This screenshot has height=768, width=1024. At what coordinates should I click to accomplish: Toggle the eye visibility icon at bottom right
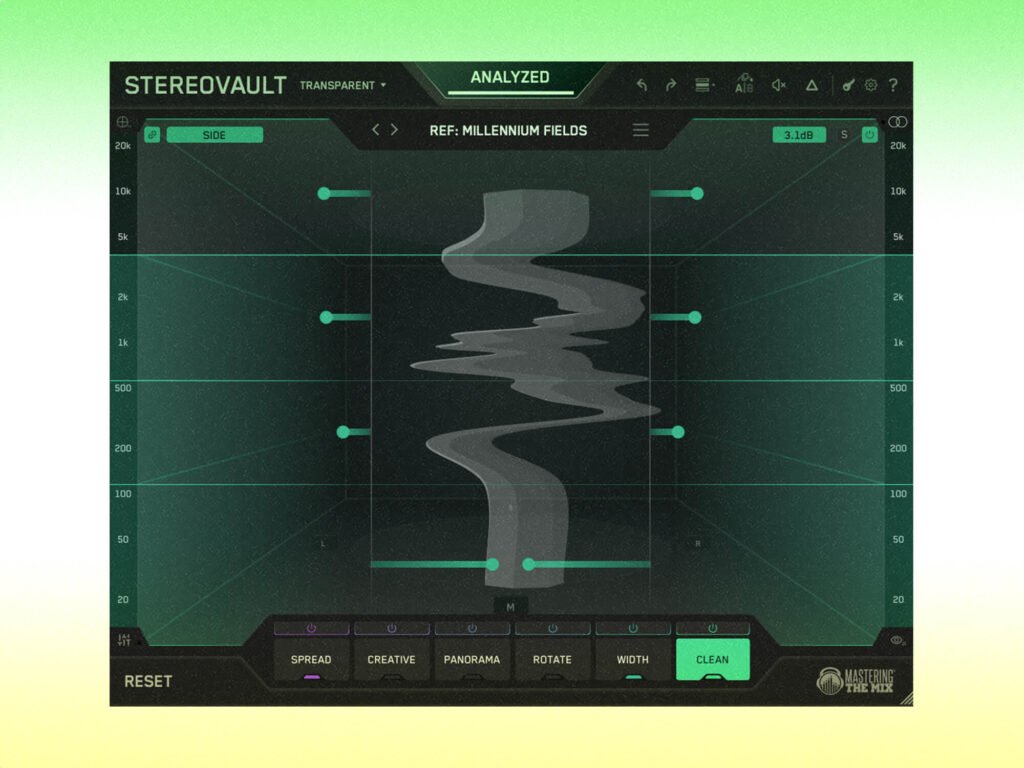coord(897,641)
